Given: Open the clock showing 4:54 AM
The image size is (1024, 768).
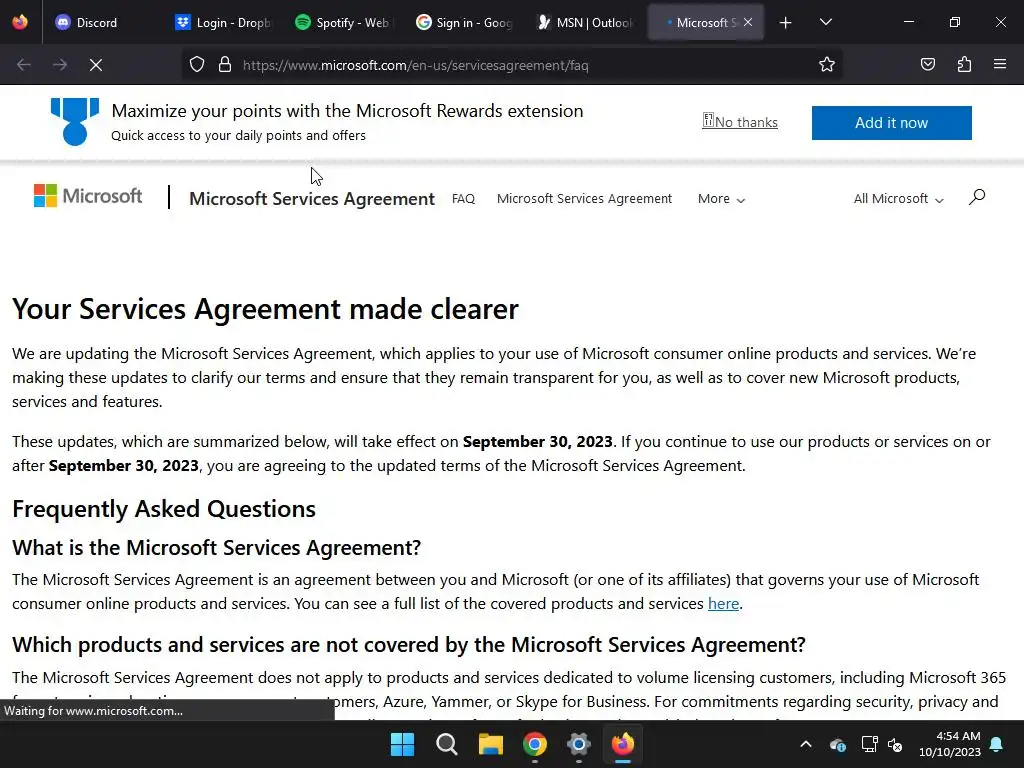Looking at the screenshot, I should [x=950, y=744].
